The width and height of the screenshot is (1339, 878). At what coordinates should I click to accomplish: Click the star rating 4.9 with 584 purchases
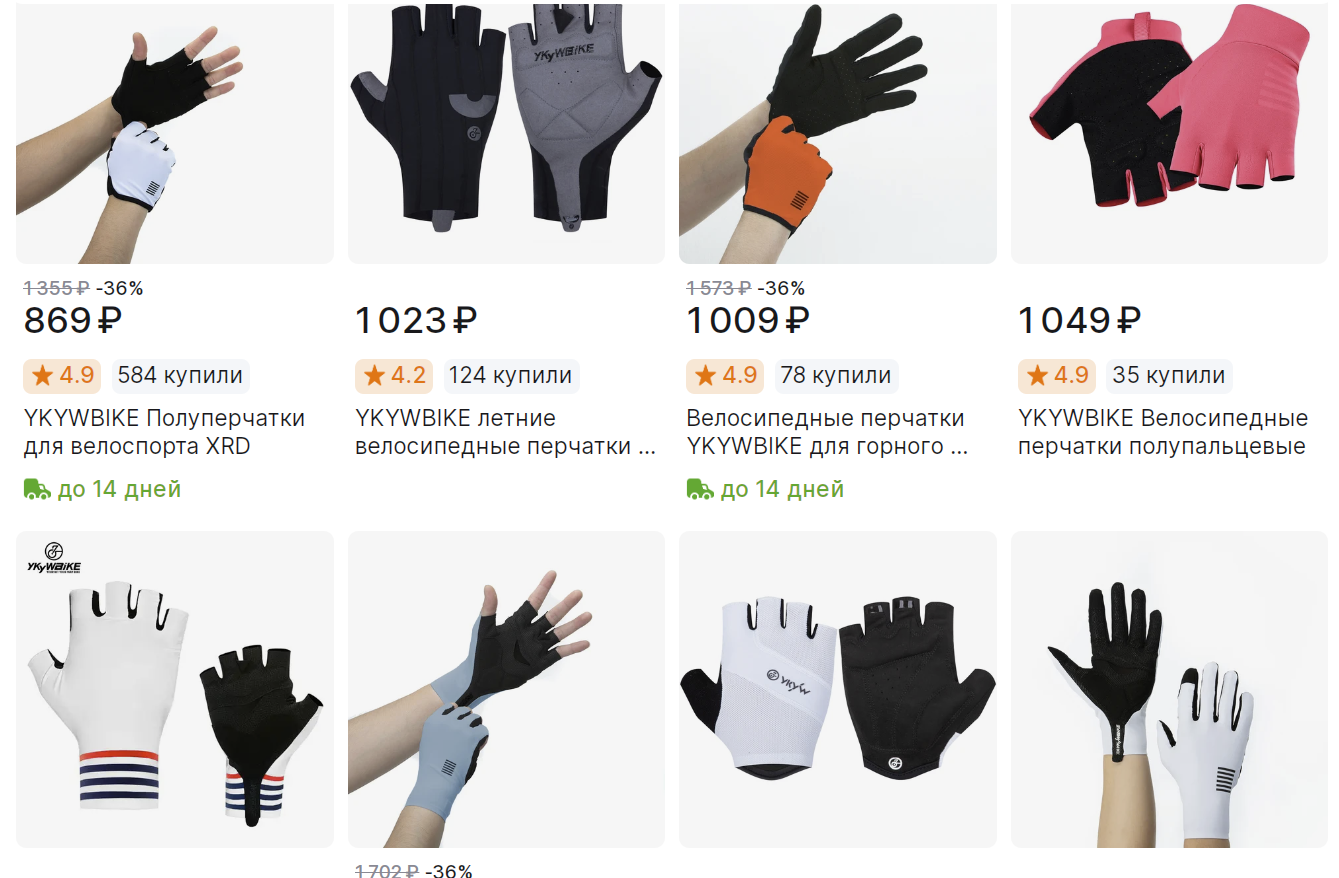[63, 376]
